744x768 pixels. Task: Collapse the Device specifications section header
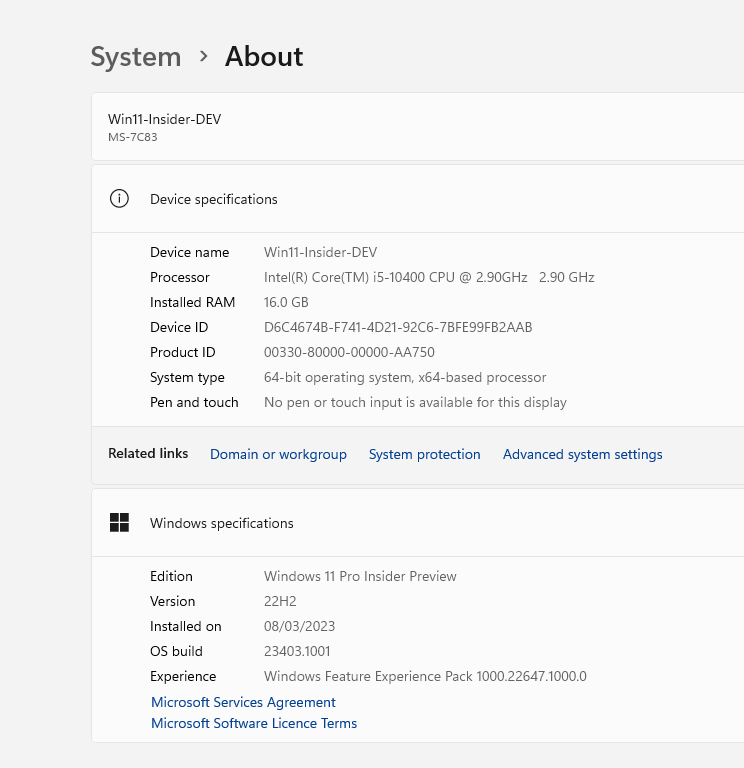click(x=418, y=199)
